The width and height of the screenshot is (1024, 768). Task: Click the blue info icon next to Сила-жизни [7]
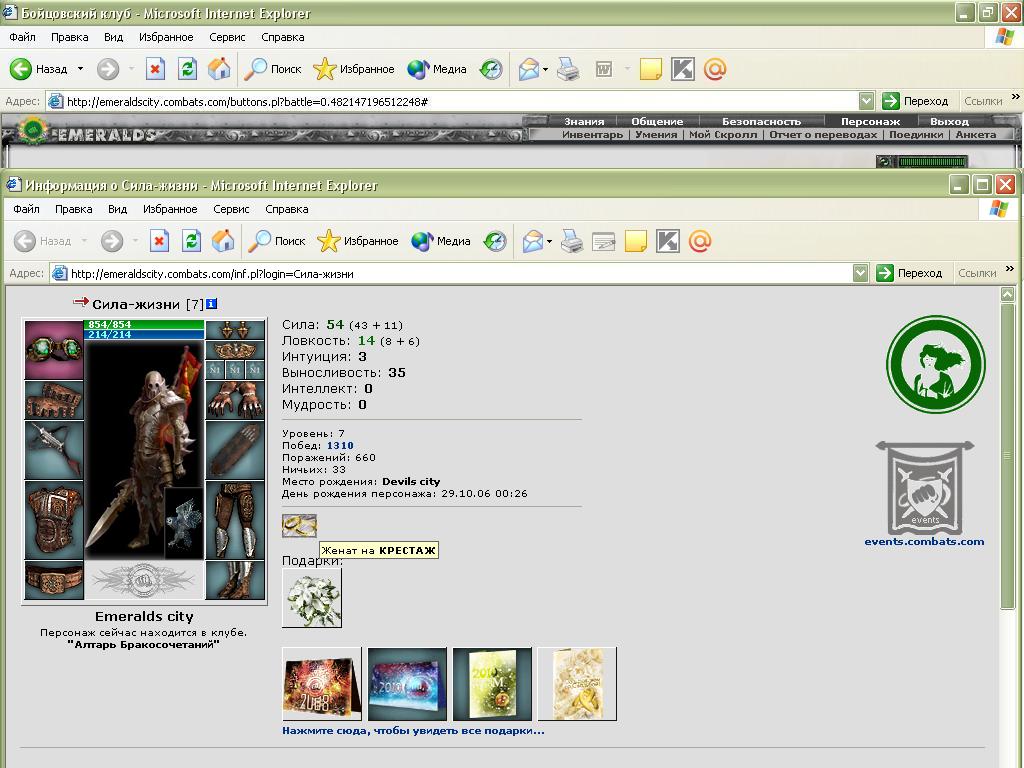tap(212, 304)
